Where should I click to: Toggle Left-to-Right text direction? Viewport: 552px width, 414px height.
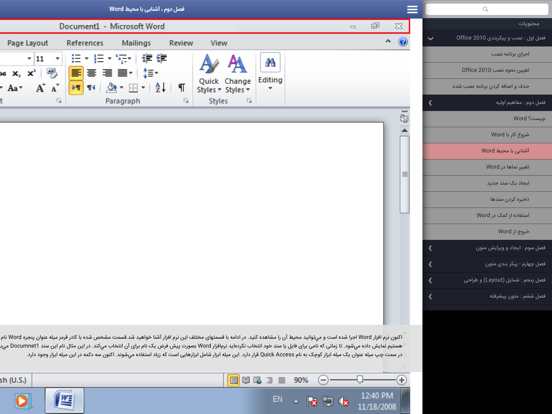click(x=76, y=88)
